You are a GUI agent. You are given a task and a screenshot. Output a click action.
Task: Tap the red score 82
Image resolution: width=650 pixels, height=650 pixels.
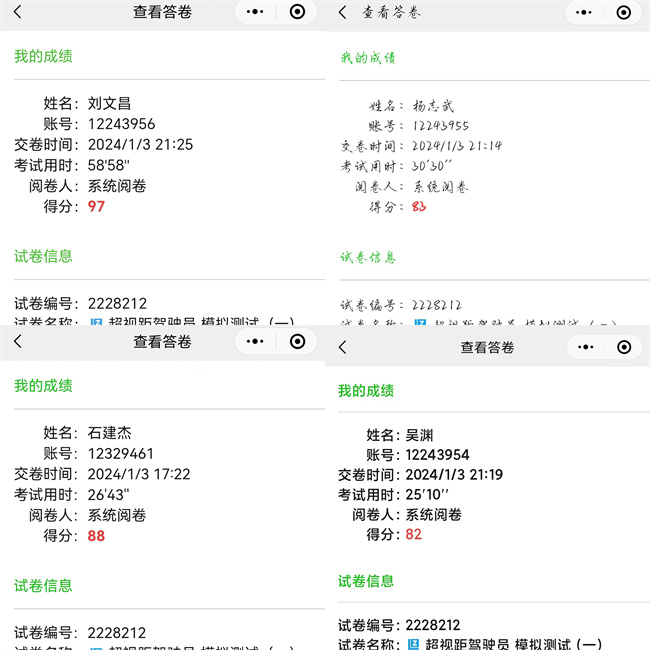413,535
